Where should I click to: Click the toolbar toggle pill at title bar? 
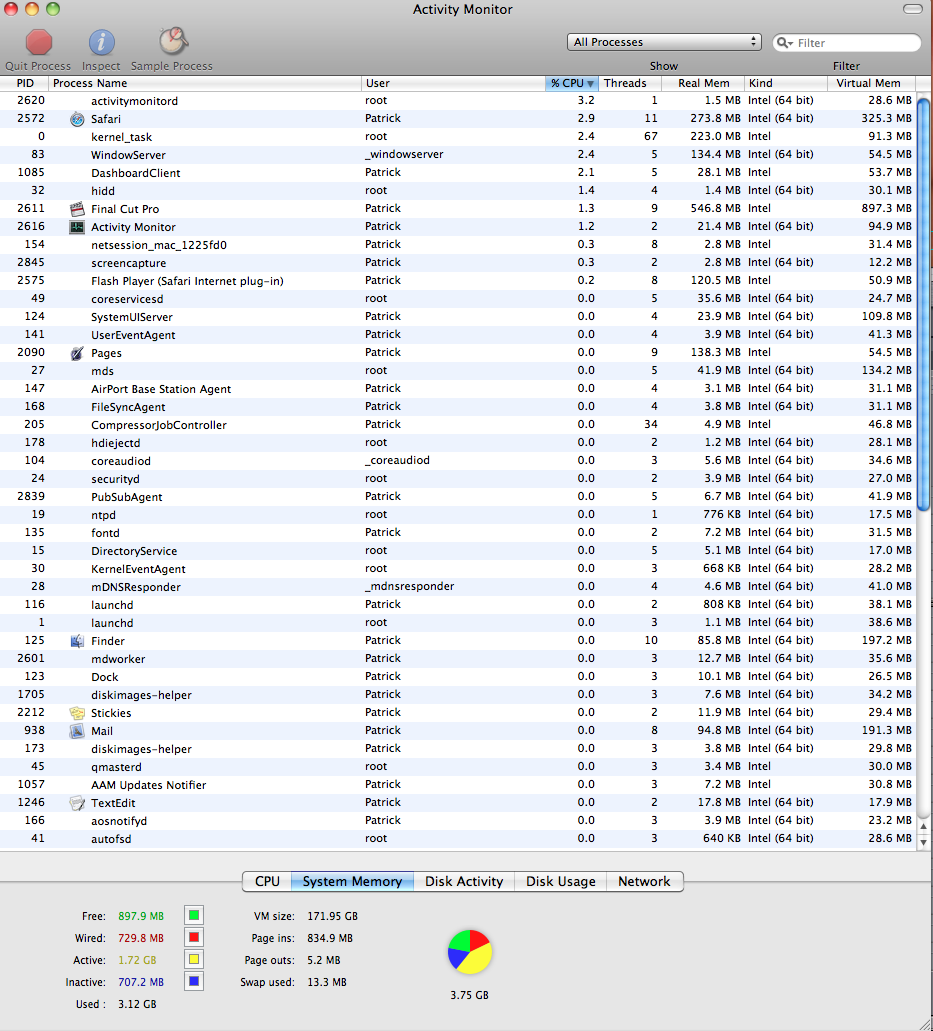(913, 9)
